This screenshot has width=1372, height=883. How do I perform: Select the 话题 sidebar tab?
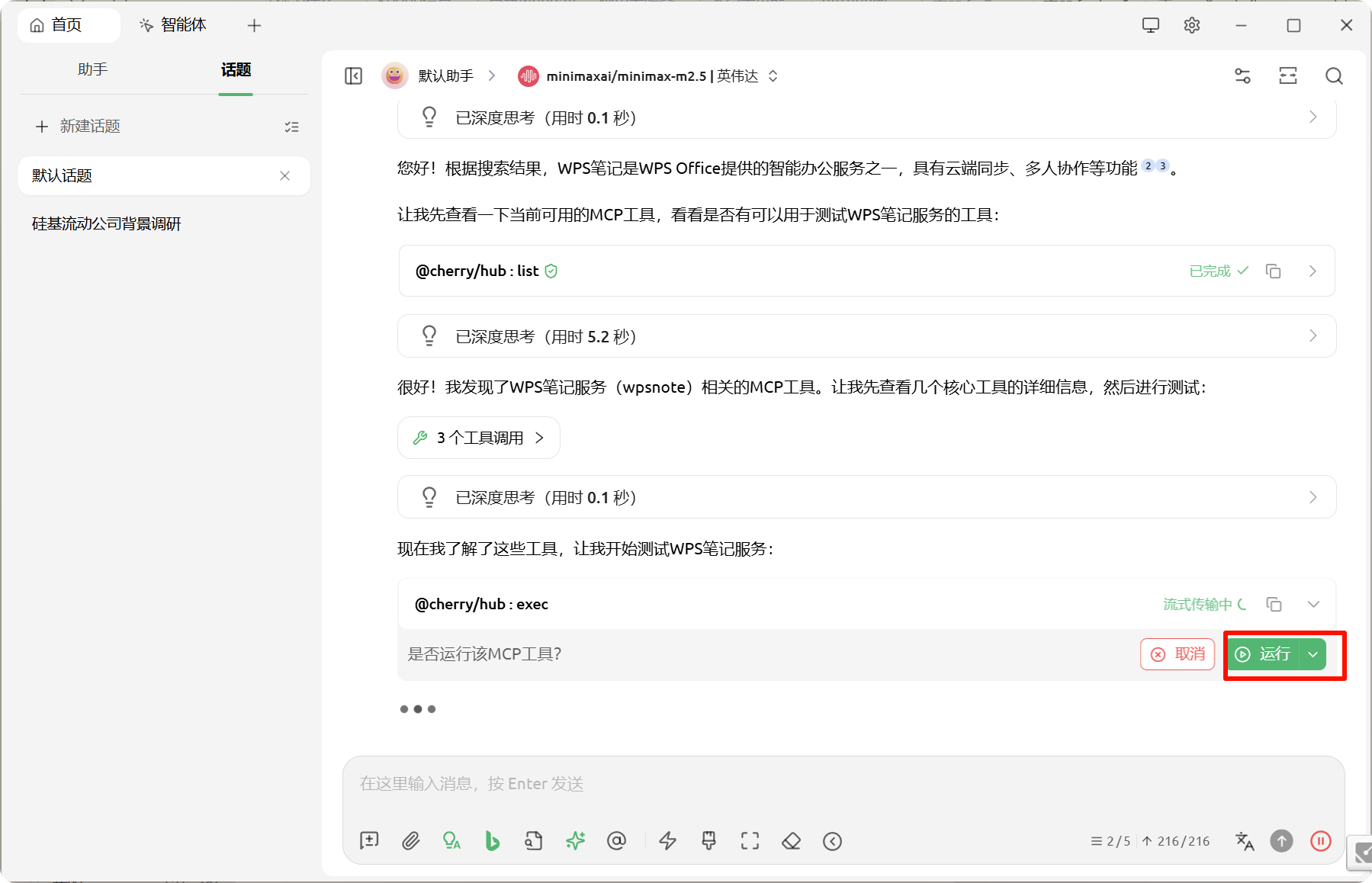pos(236,69)
